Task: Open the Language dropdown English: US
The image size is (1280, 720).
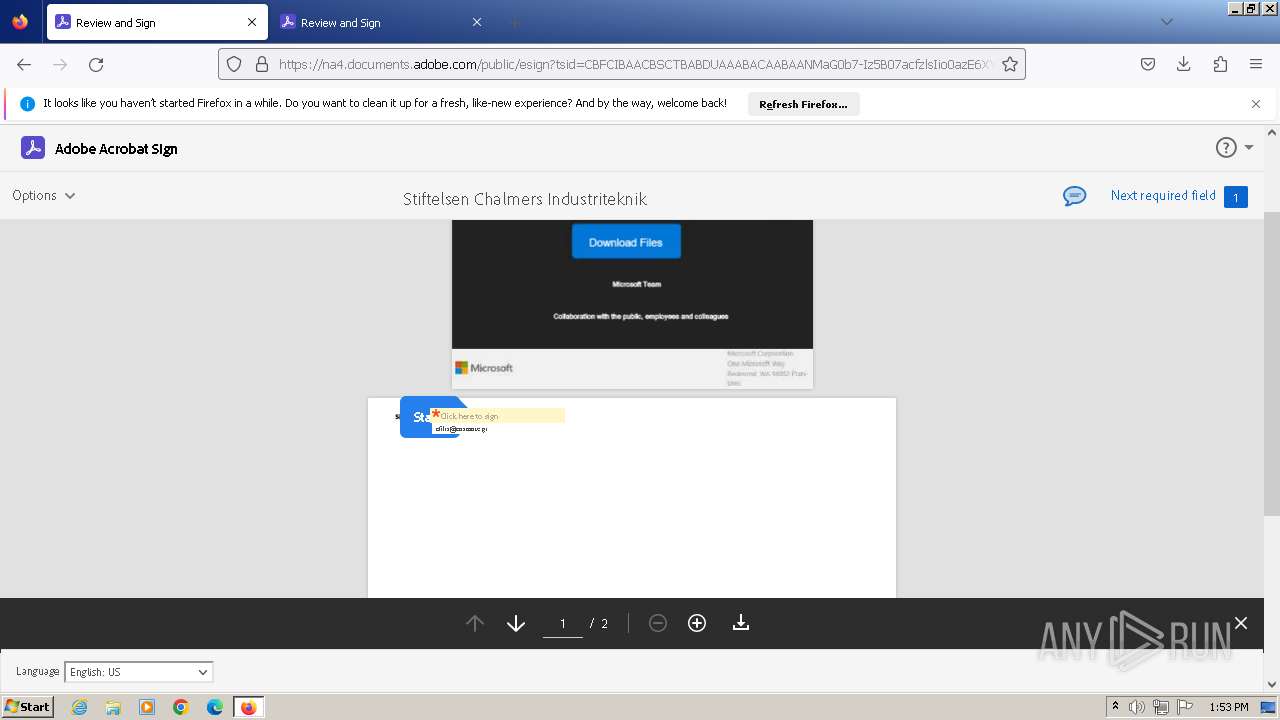Action: click(139, 672)
